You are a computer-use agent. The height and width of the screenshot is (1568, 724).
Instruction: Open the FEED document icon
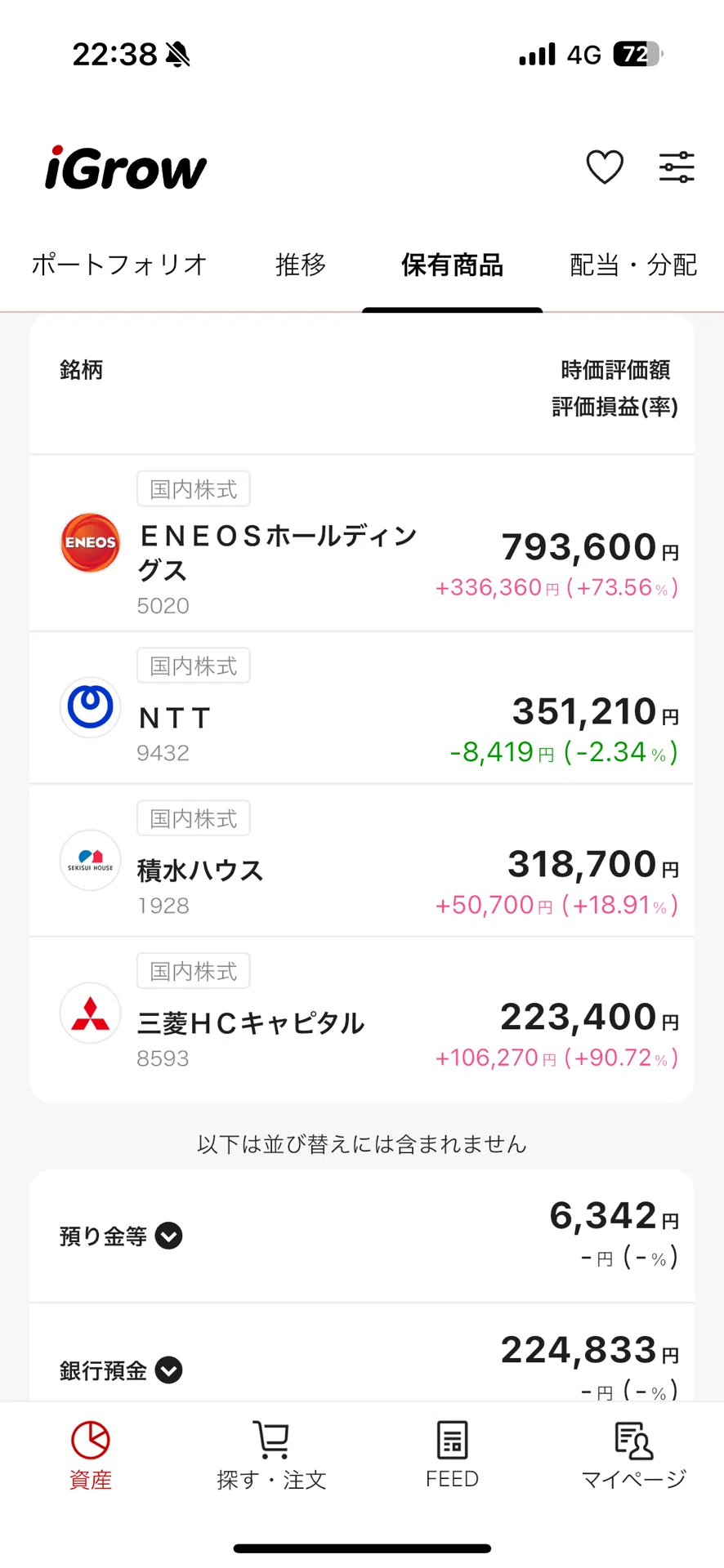click(x=452, y=1440)
